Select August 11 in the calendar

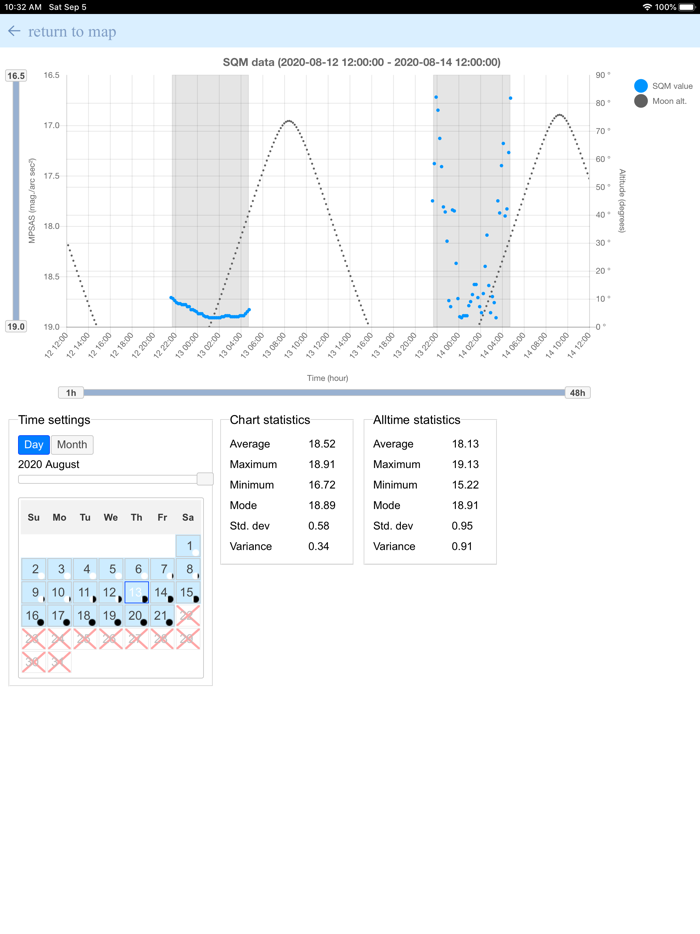click(x=85, y=592)
